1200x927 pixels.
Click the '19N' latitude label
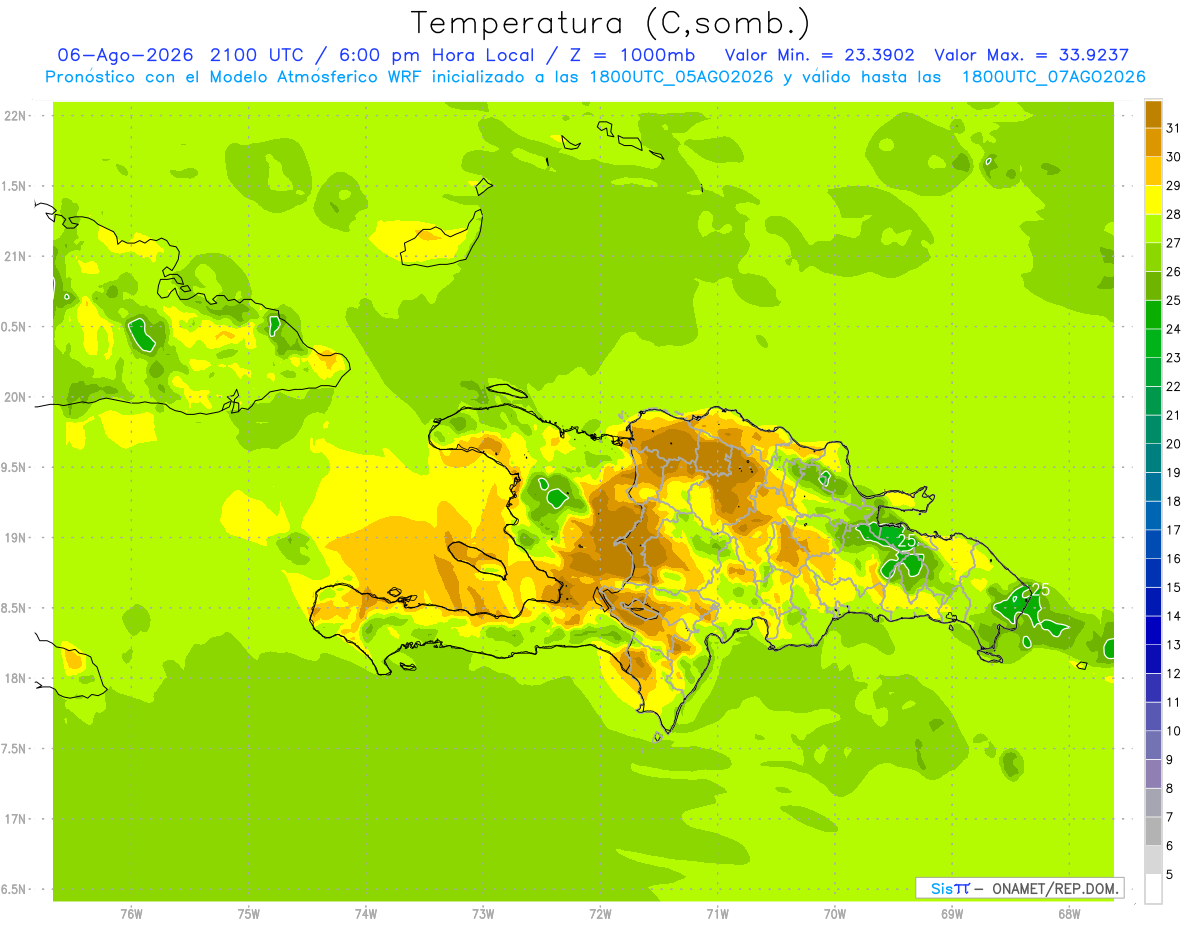click(x=14, y=537)
